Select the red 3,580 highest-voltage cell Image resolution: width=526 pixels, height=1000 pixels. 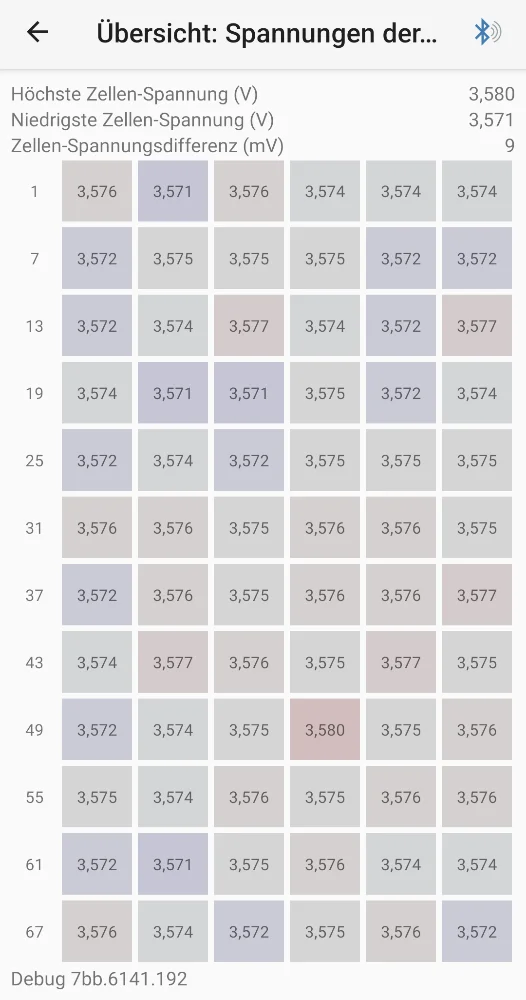325,730
